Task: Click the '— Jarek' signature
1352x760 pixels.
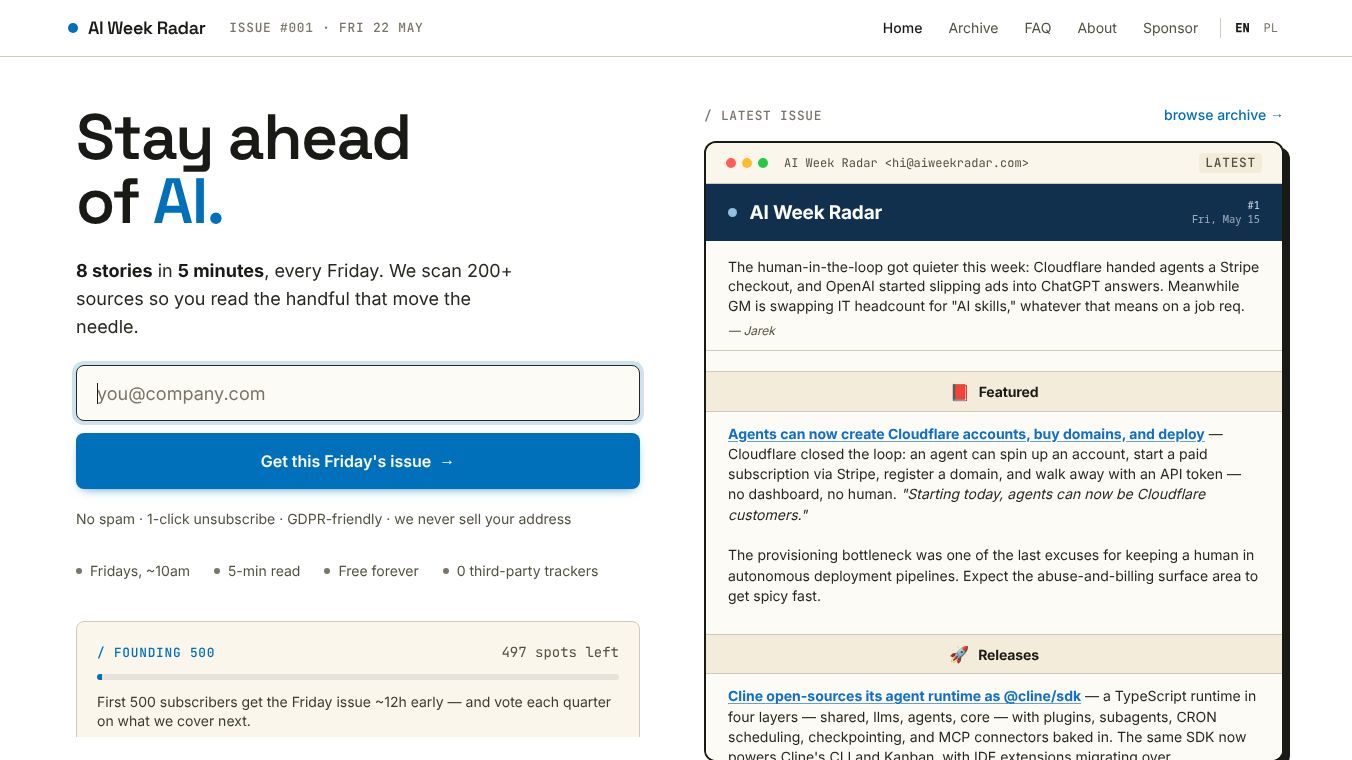Action: click(752, 331)
